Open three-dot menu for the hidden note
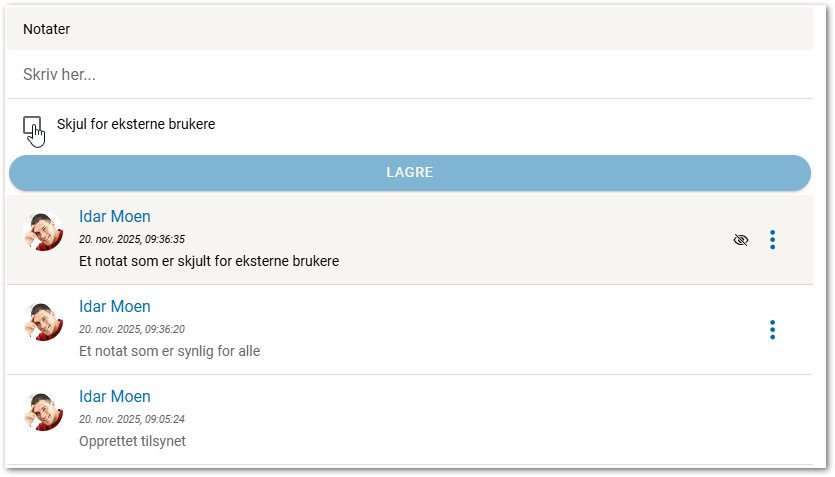This screenshot has width=835, height=477. point(772,240)
